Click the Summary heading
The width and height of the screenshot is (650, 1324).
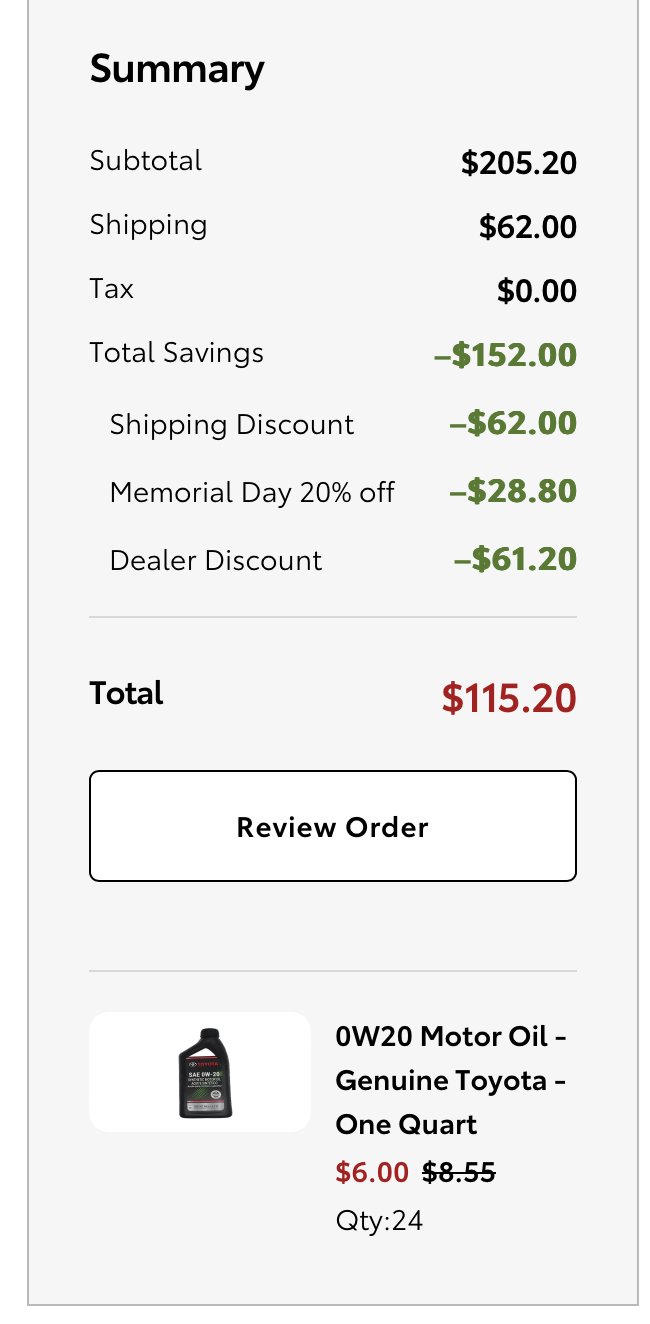coord(177,69)
